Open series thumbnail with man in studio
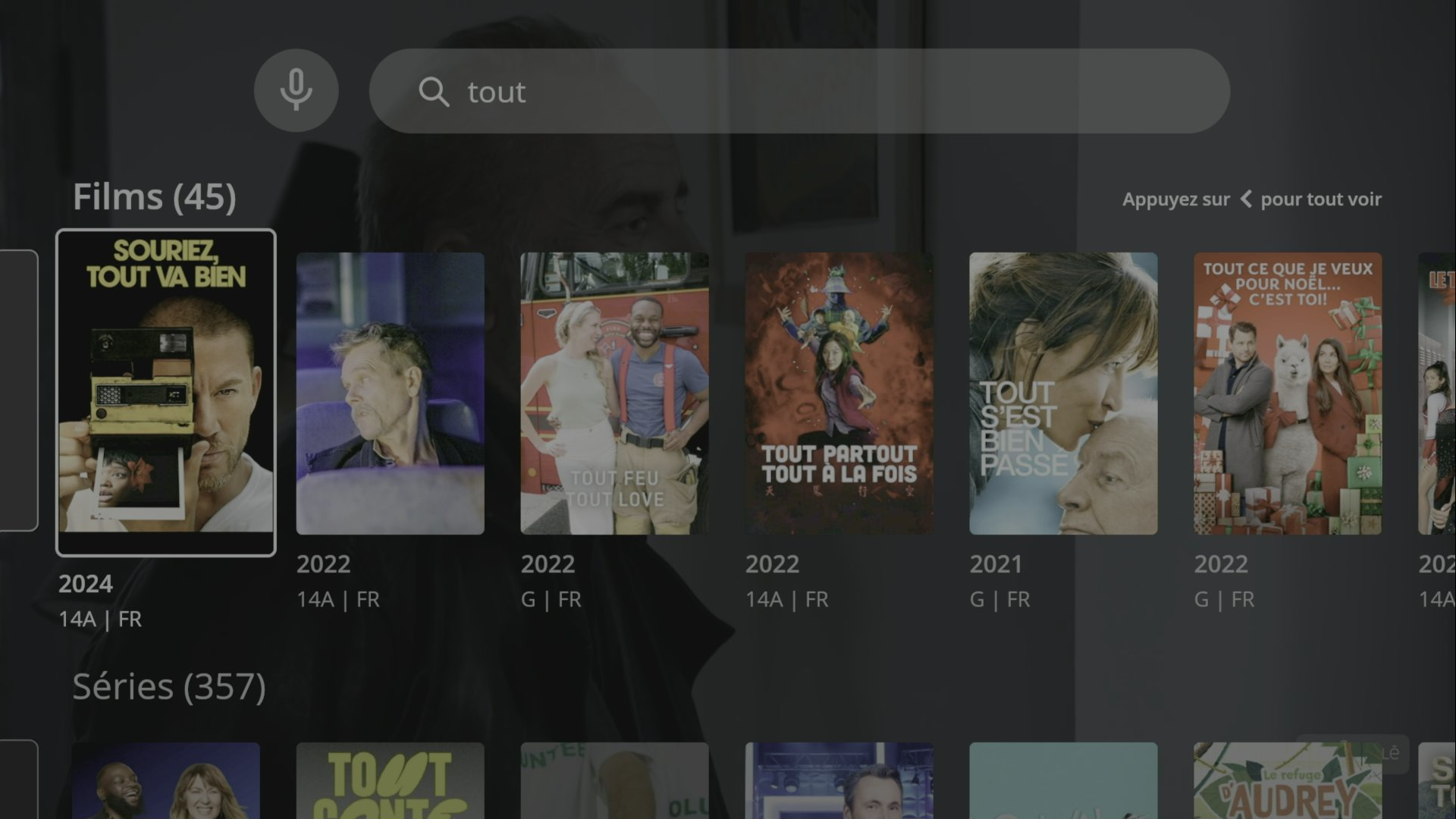This screenshot has height=819, width=1456. pyautogui.click(x=839, y=781)
